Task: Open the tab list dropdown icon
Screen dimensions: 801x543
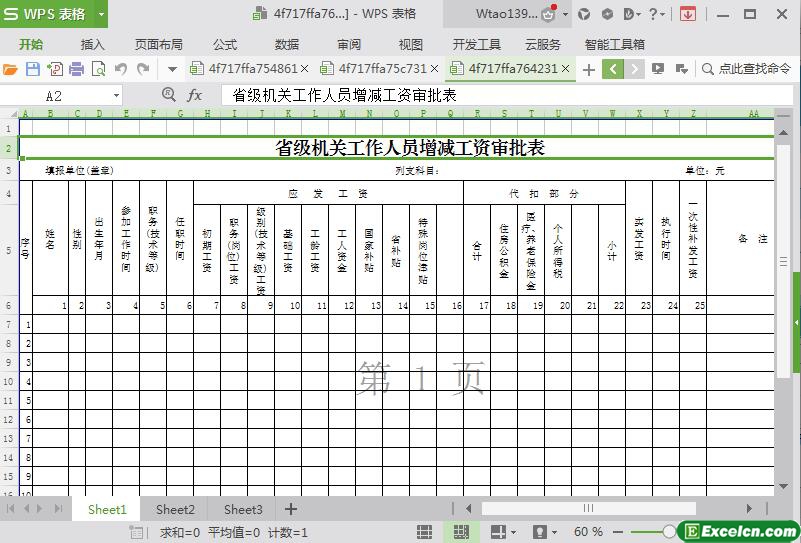Action: 681,69
